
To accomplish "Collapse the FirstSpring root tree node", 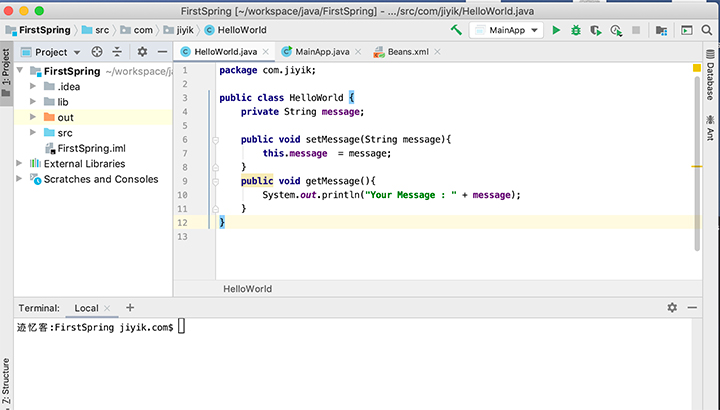I will pos(20,71).
